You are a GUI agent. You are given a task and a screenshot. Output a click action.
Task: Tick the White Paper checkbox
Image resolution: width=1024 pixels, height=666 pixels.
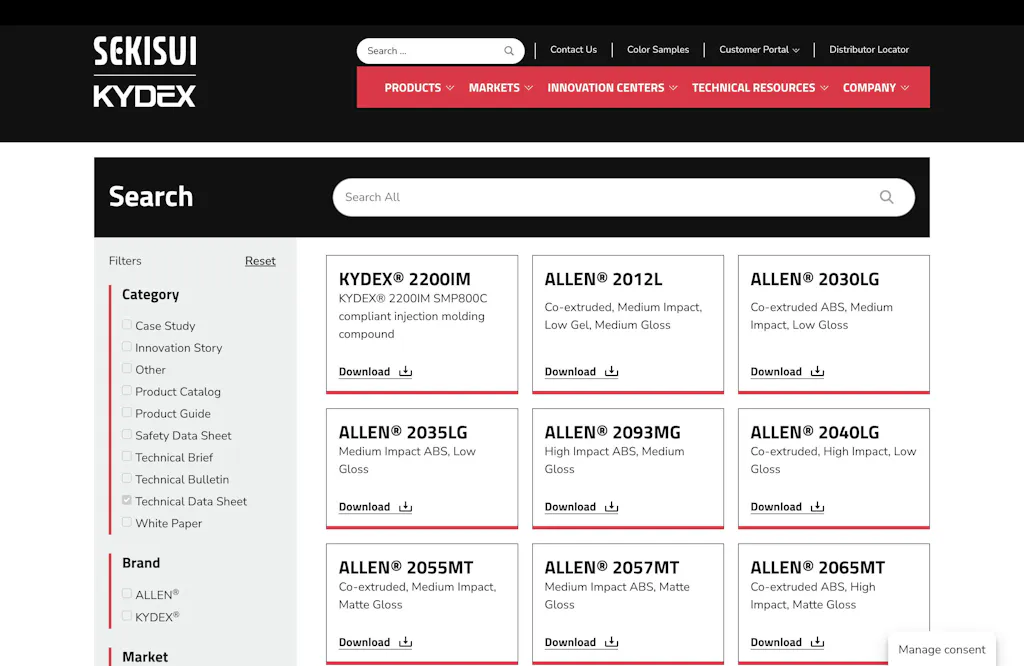[127, 522]
